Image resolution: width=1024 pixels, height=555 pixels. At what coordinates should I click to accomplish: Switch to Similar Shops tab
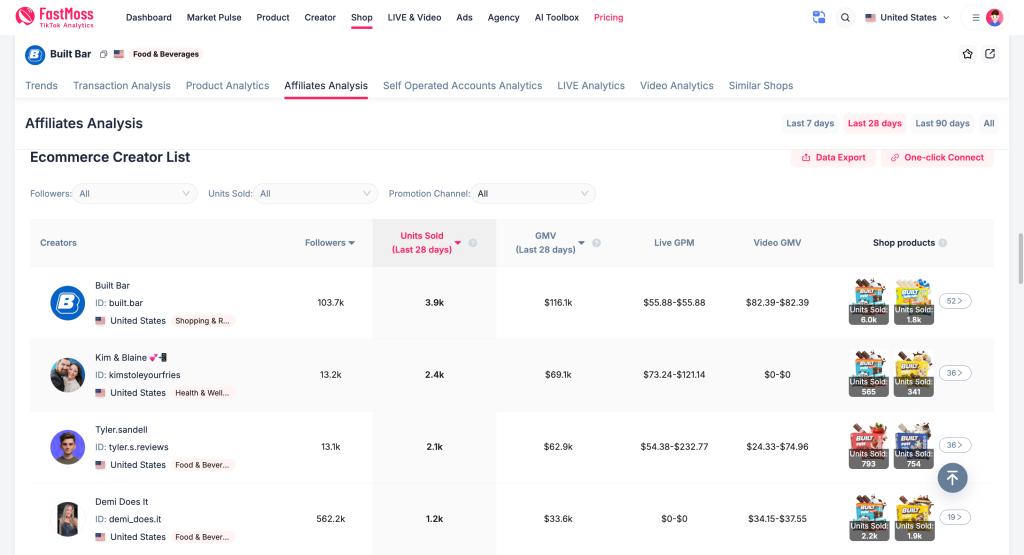(761, 86)
